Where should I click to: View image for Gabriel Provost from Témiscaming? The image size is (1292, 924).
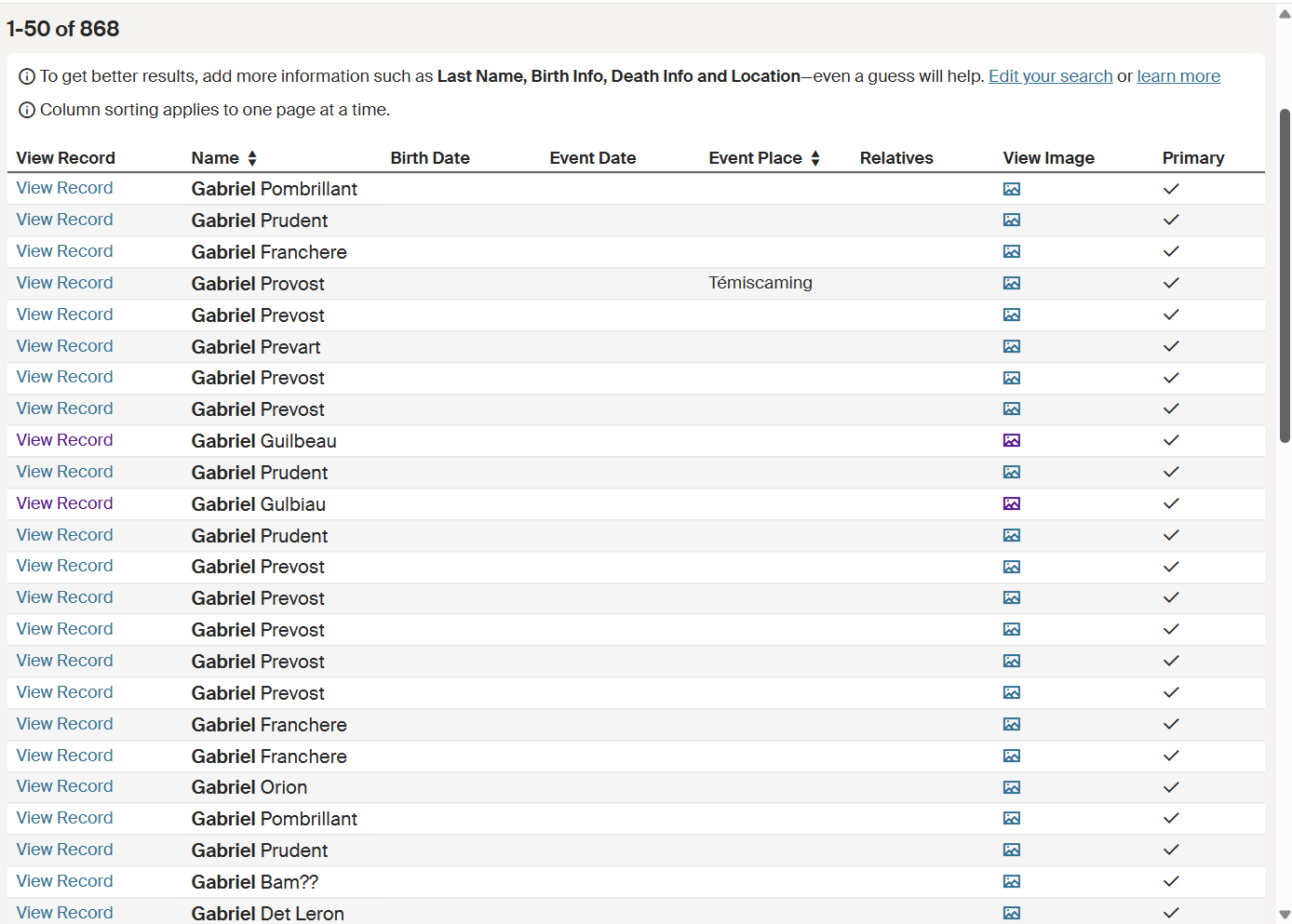point(1012,283)
